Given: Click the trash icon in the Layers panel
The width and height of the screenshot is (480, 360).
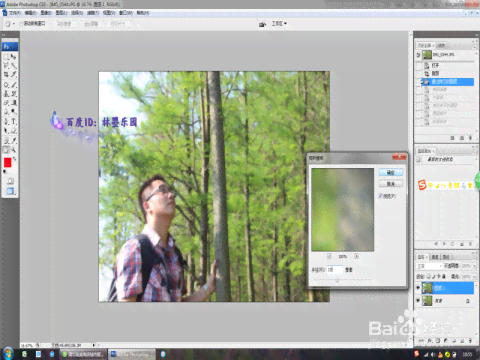Looking at the screenshot, I should 470,341.
